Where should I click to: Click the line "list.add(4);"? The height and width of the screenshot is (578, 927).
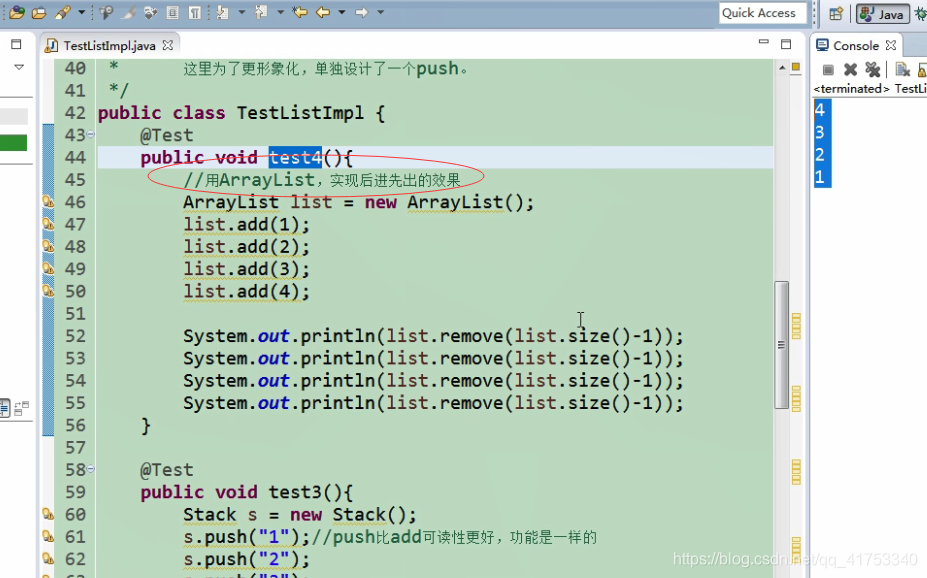[246, 291]
